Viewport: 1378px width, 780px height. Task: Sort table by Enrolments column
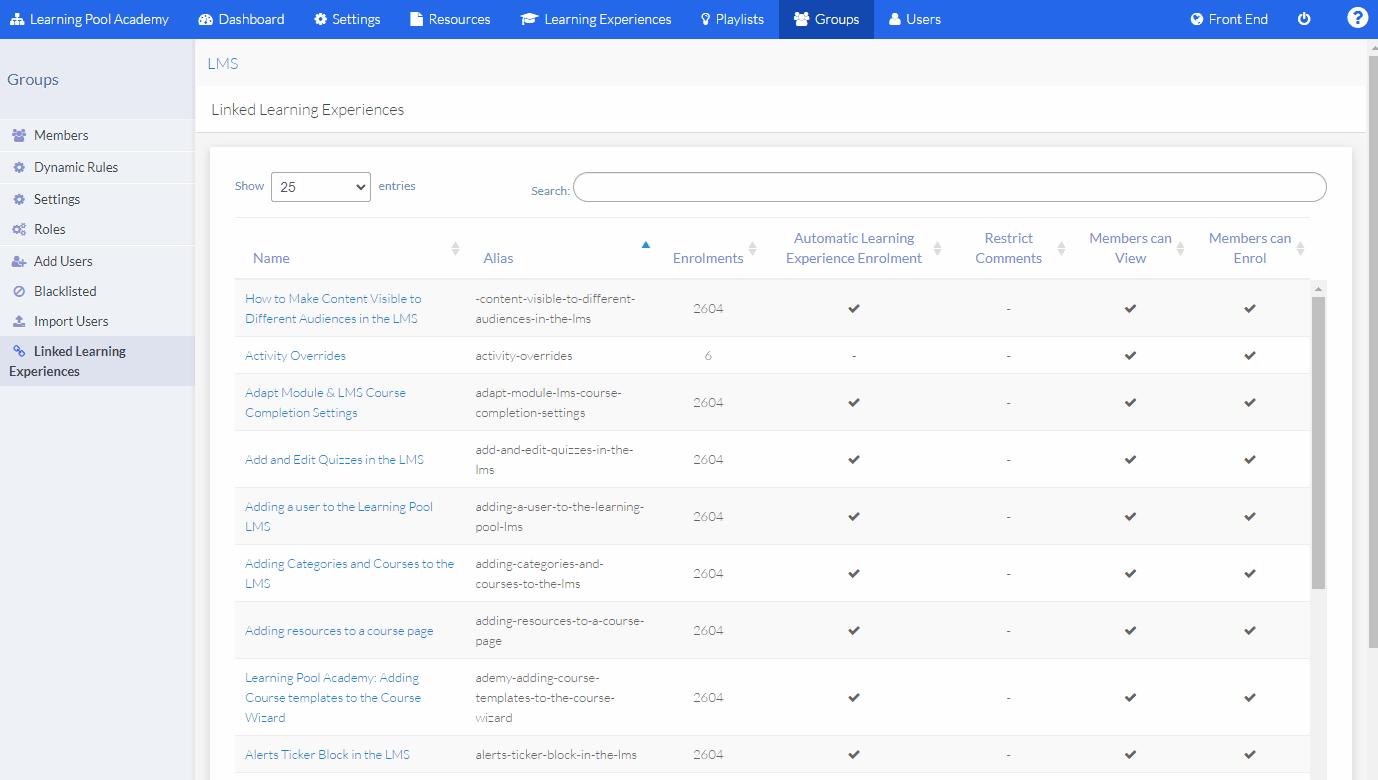click(x=708, y=257)
